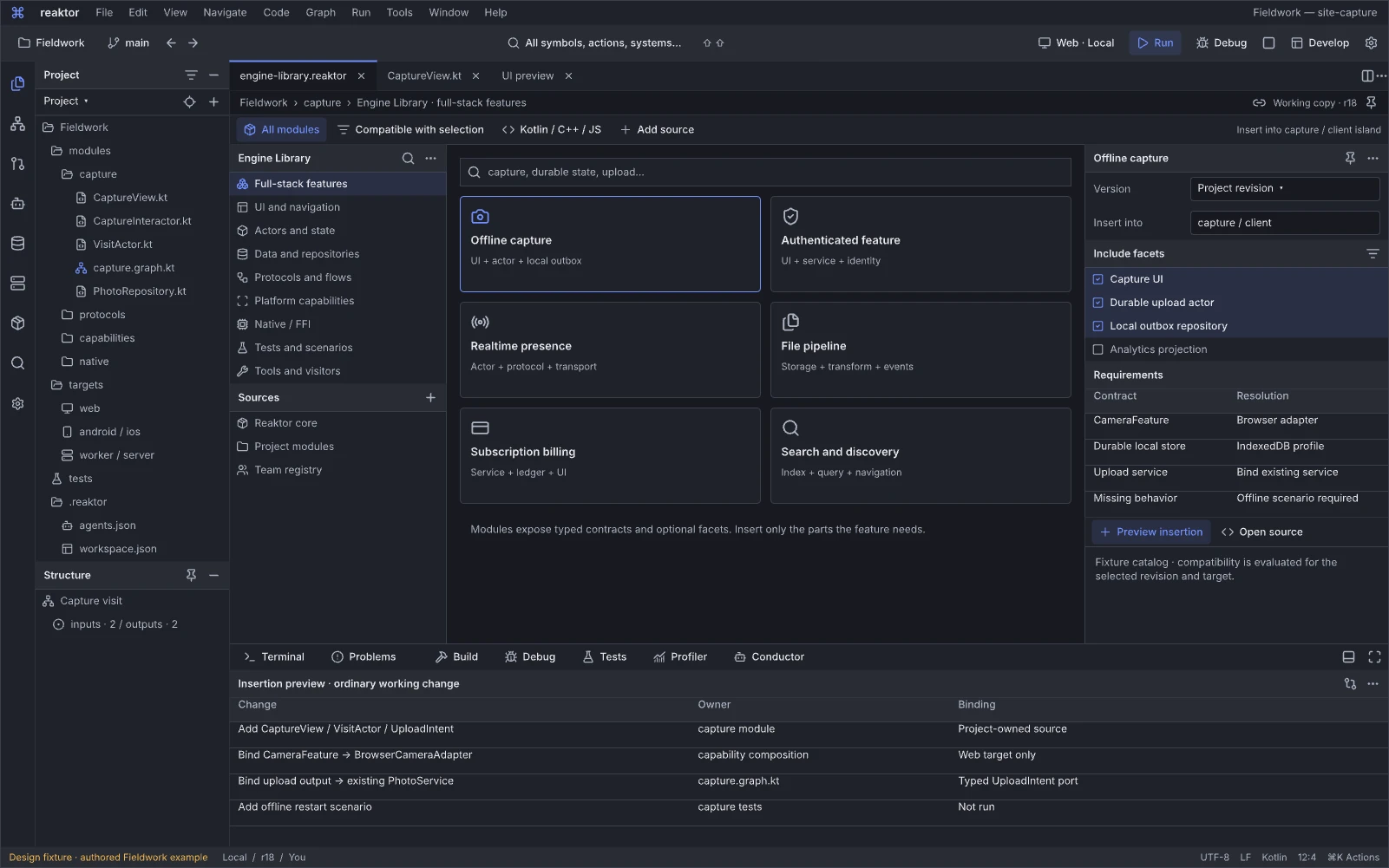Uncheck the Durable upload actor facet
Screen dimensions: 1389x868
(1097, 303)
